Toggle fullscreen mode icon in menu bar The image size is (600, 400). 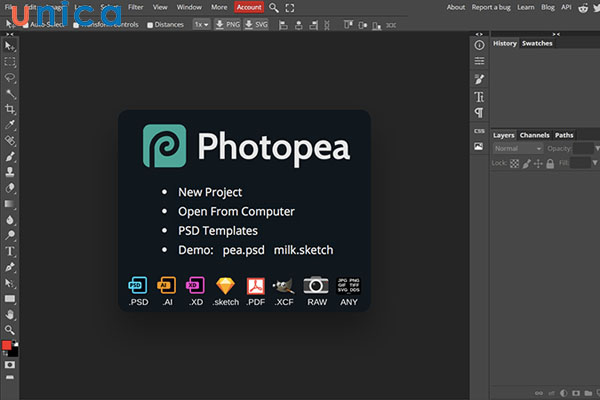(x=290, y=8)
